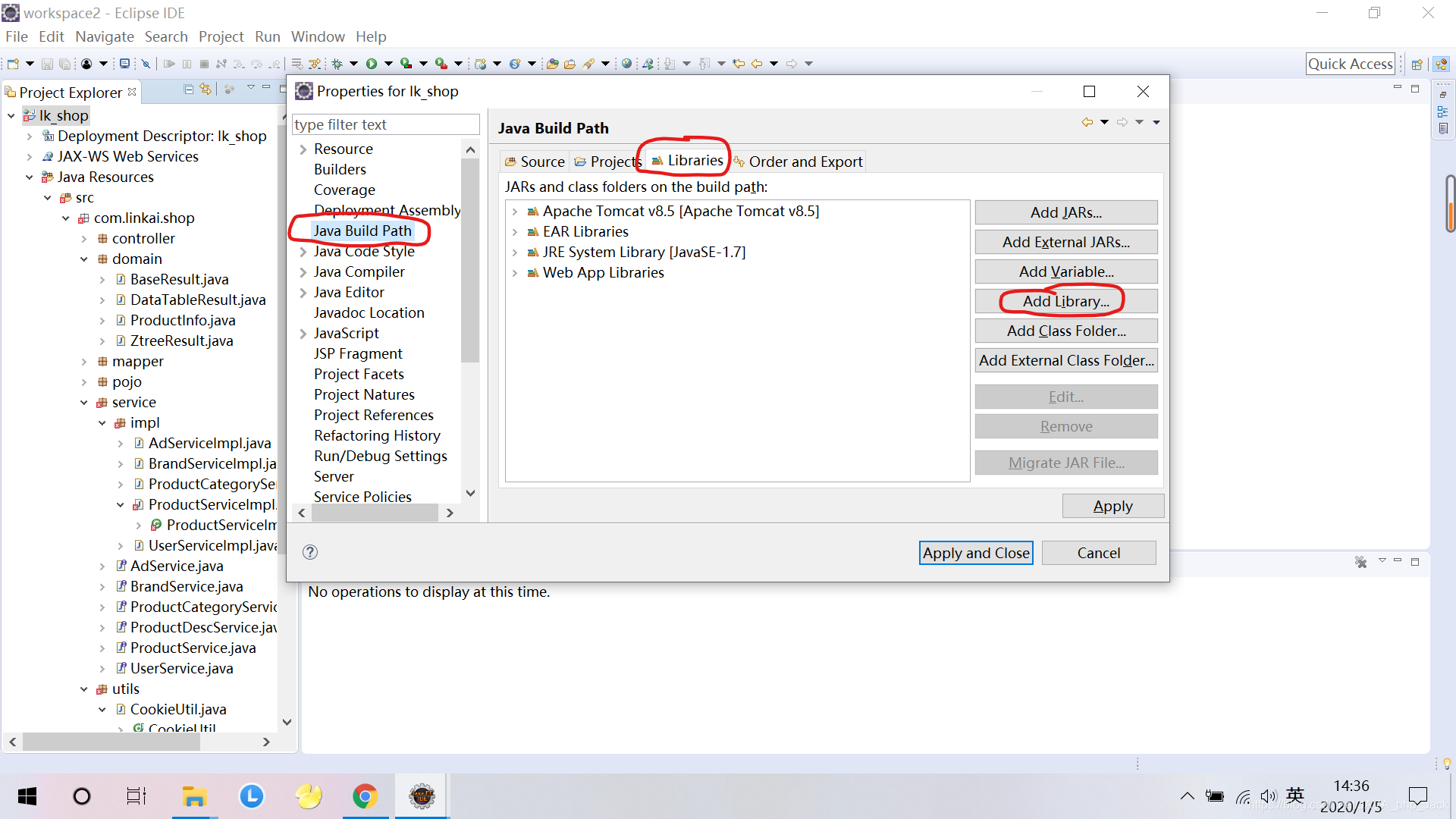Click the green Run button icon
This screenshot has height=819, width=1456.
pyautogui.click(x=372, y=64)
